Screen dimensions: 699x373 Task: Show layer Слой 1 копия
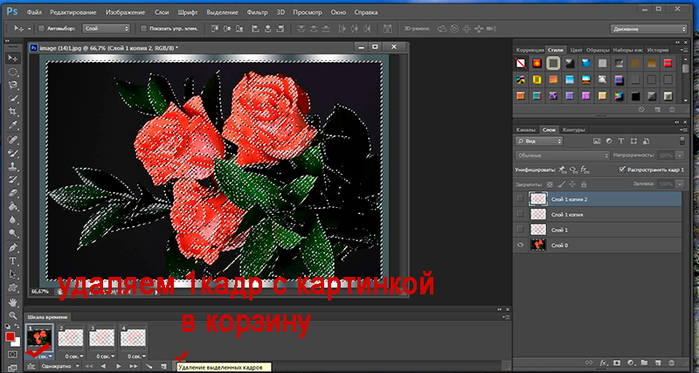[519, 214]
